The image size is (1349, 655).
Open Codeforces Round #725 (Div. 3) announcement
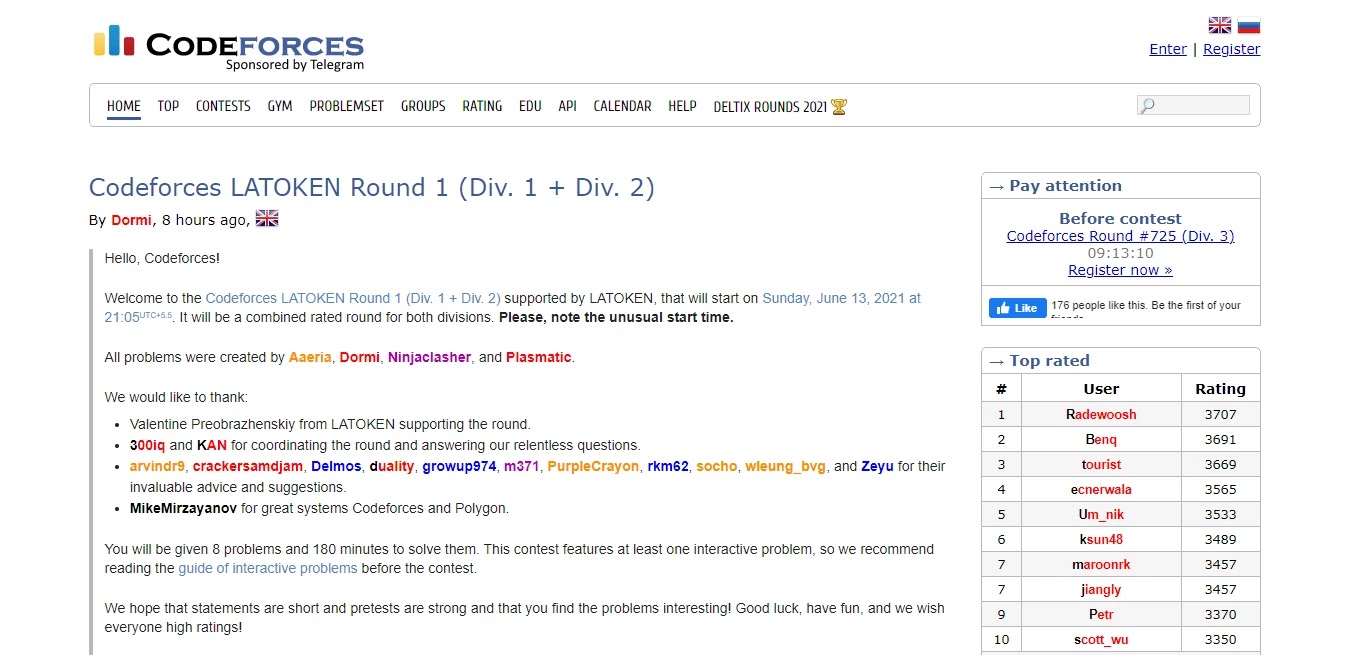(1119, 235)
